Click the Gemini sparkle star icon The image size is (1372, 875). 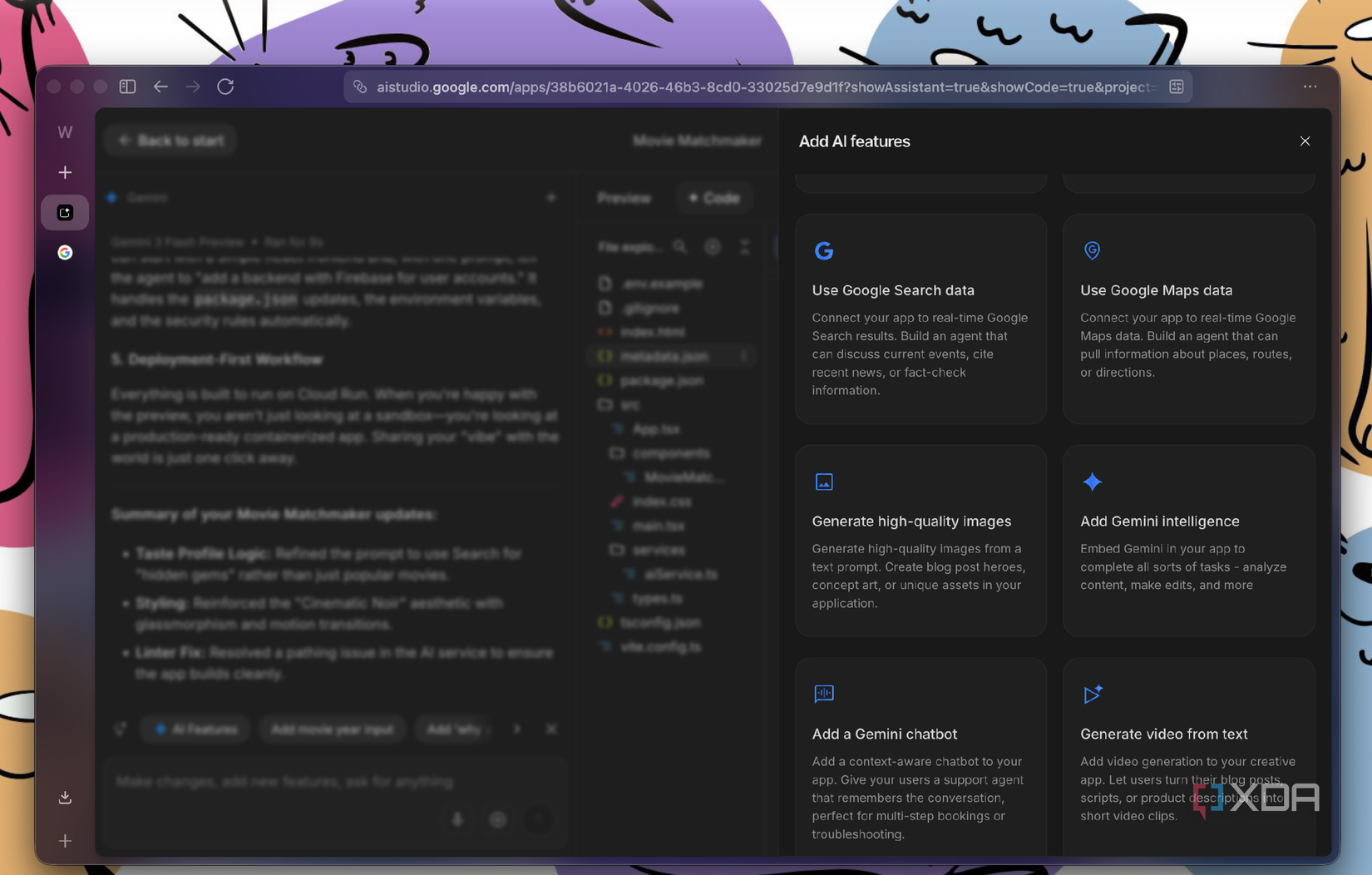point(1092,482)
